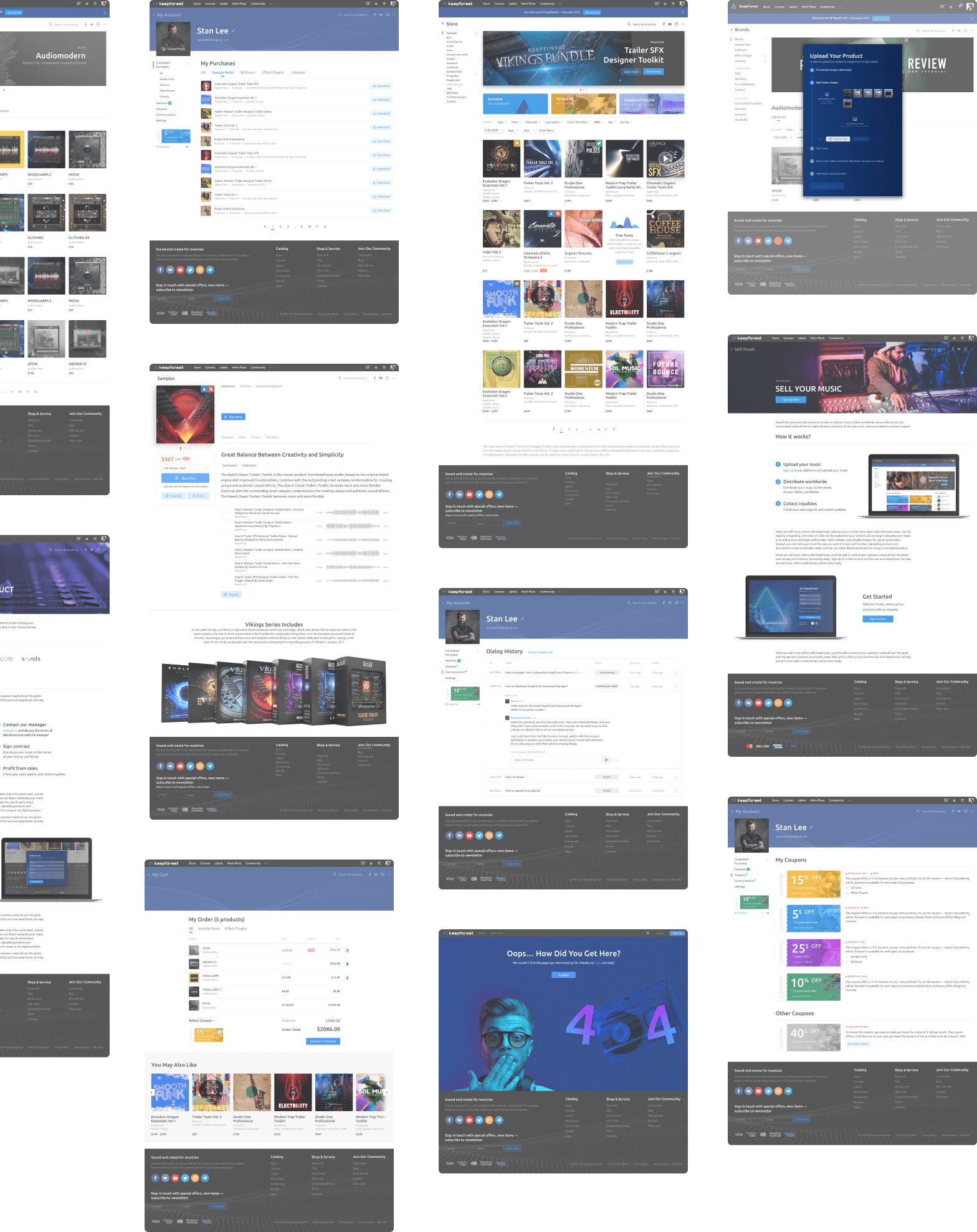The height and width of the screenshot is (1232, 977).
Task: Open the Tech Specs tab on Samples page
Action: (272, 437)
